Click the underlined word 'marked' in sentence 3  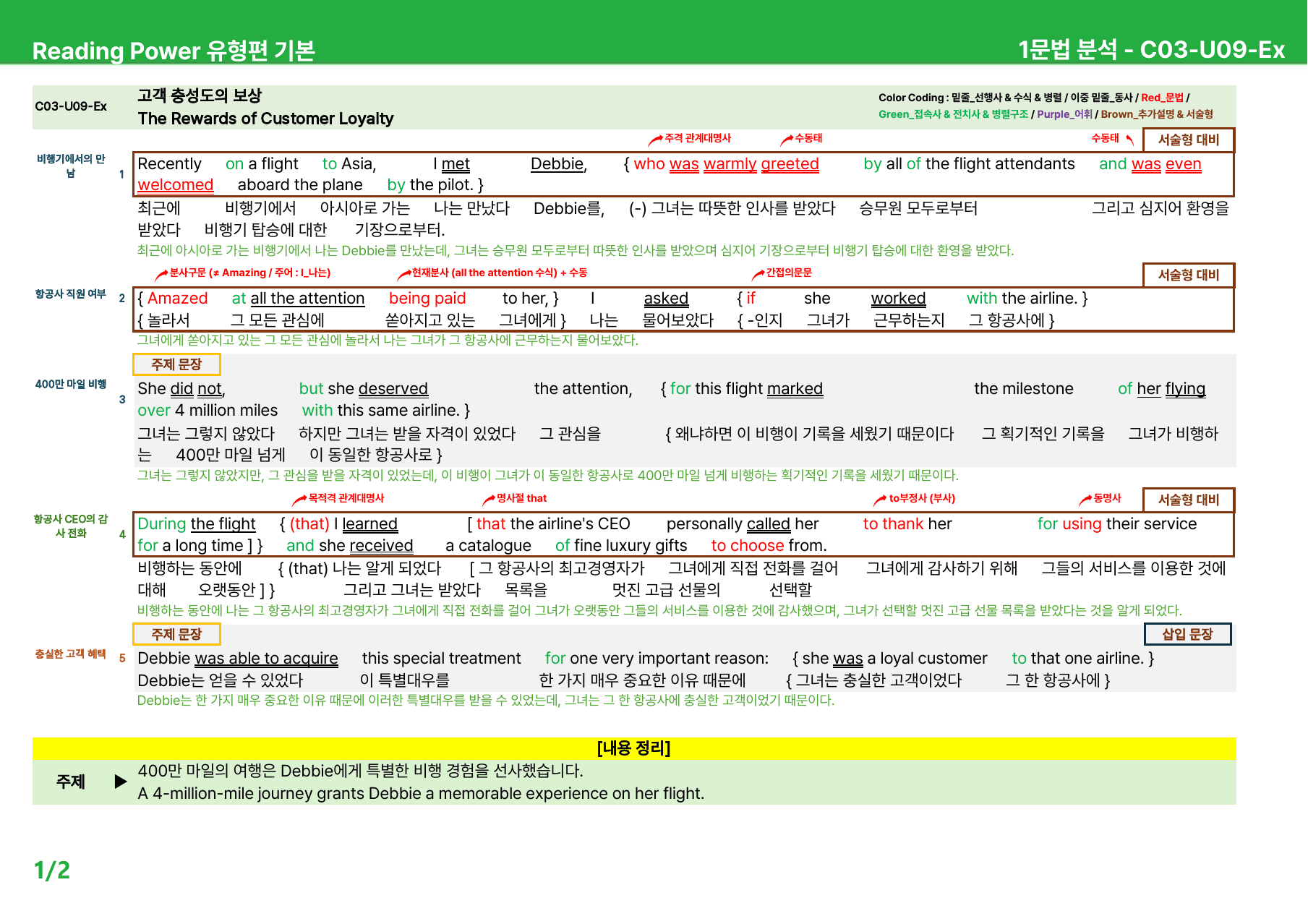(795, 389)
